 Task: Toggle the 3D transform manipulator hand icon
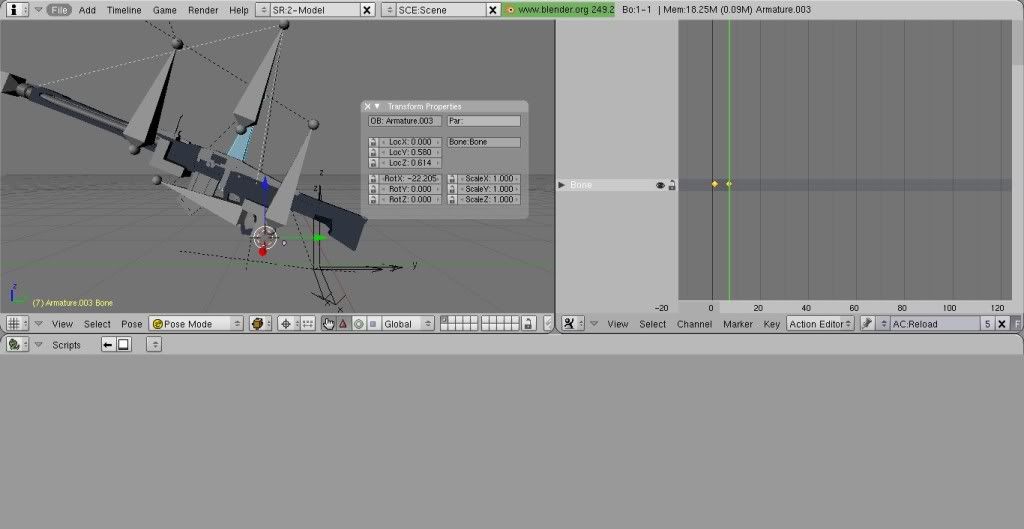328,324
